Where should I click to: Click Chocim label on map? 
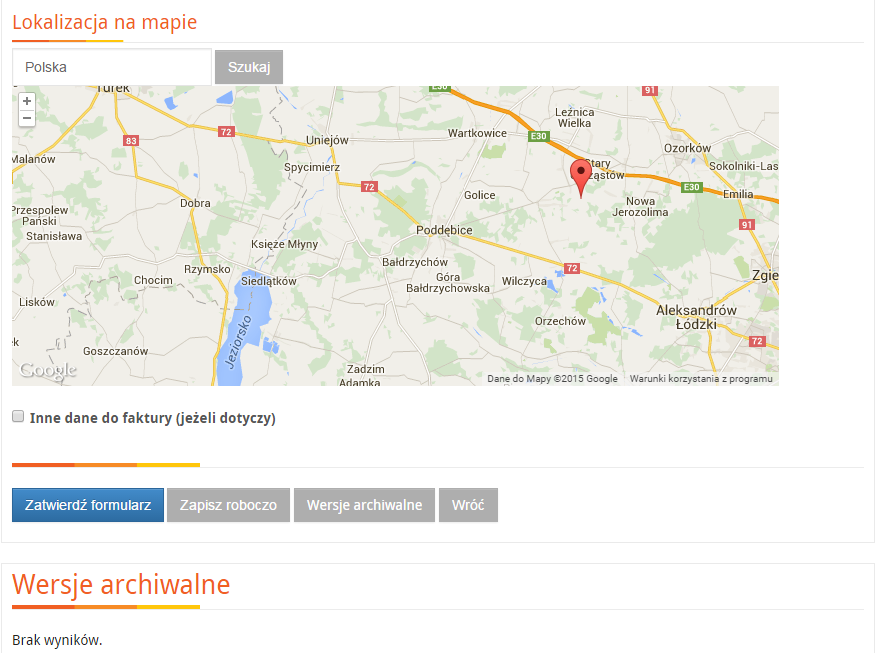[153, 280]
